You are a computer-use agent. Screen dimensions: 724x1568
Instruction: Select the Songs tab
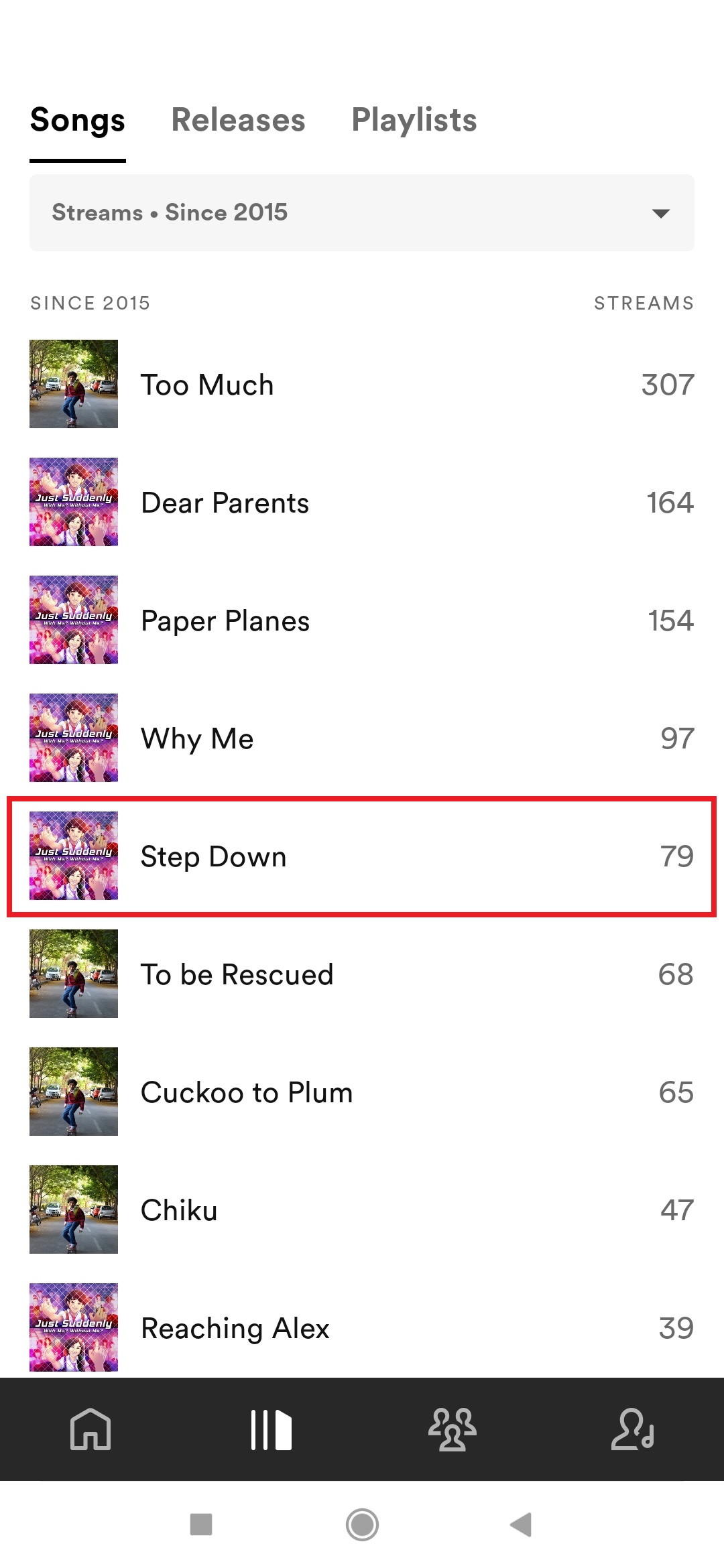point(78,121)
